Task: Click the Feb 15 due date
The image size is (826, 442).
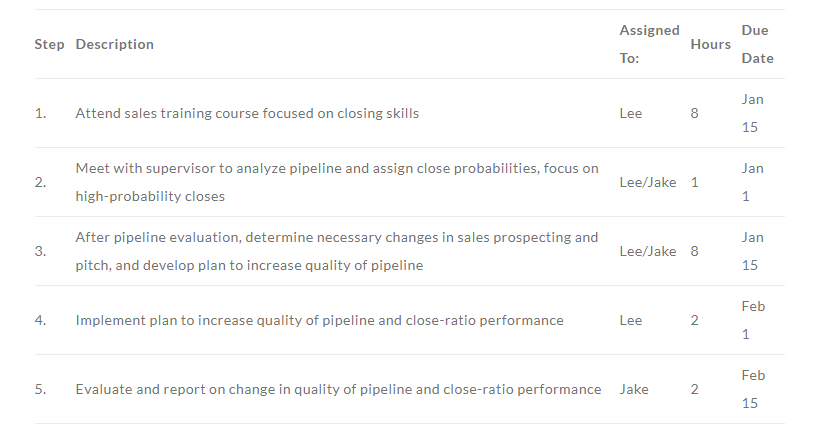Action: (753, 389)
